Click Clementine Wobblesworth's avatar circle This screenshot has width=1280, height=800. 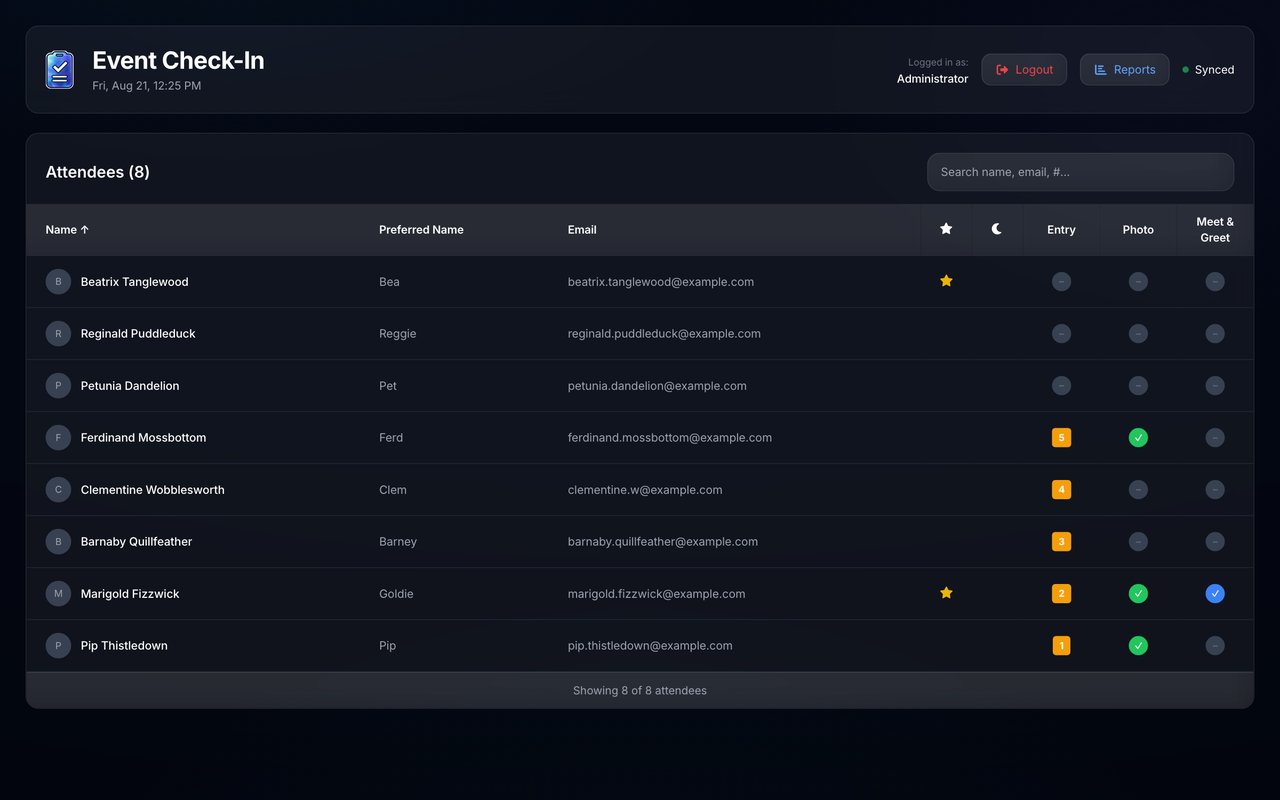click(x=58, y=489)
